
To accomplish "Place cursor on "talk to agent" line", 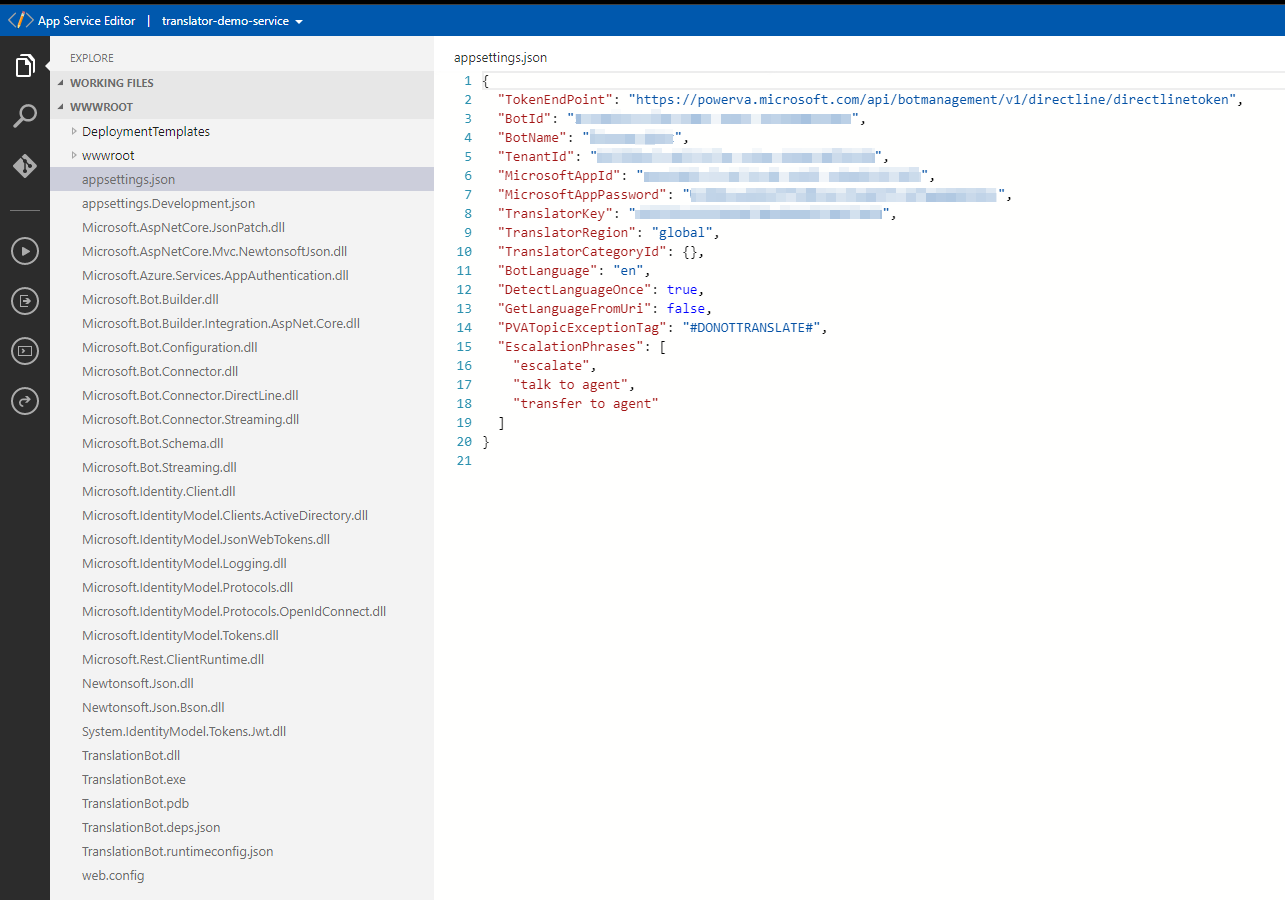I will tap(570, 384).
